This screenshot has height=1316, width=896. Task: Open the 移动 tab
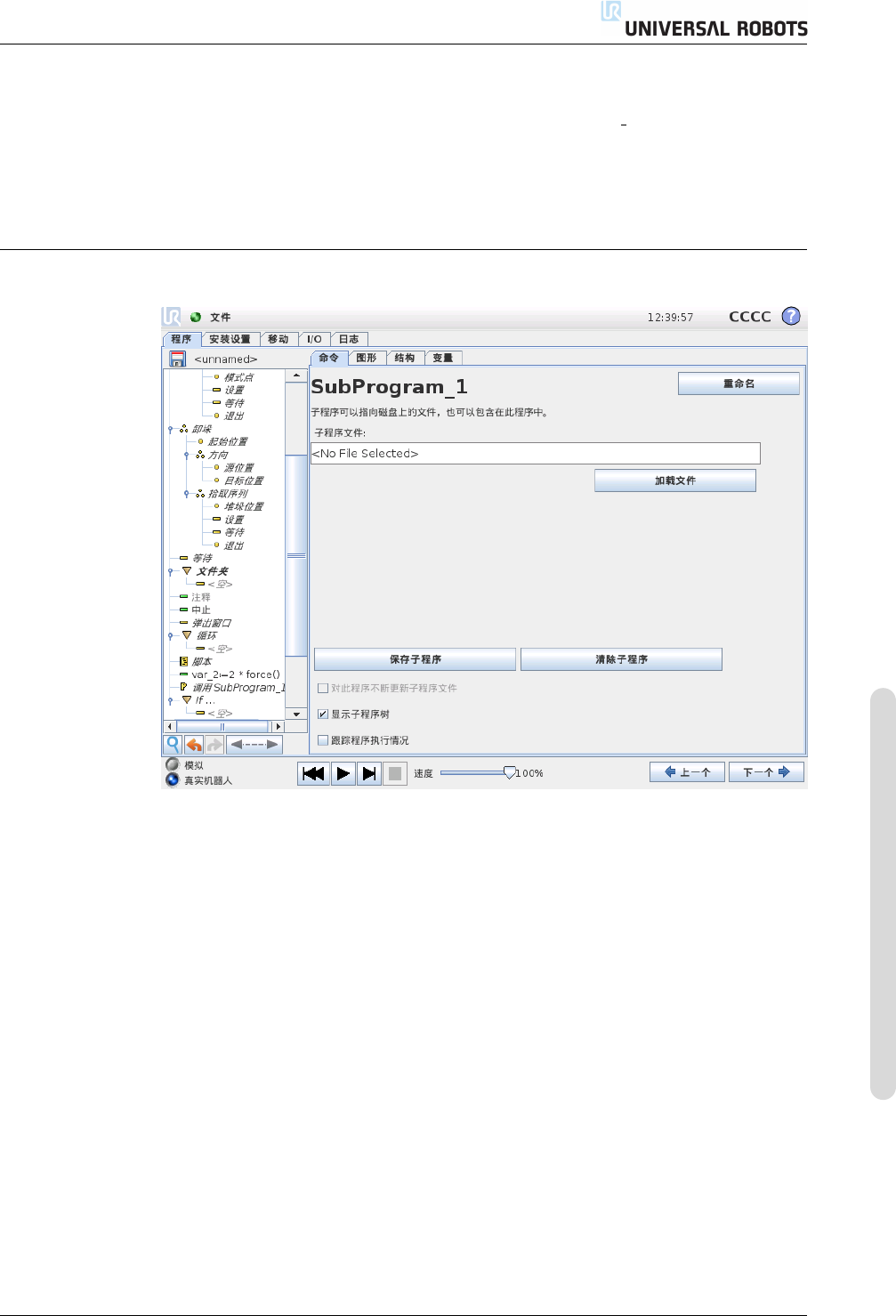[278, 339]
